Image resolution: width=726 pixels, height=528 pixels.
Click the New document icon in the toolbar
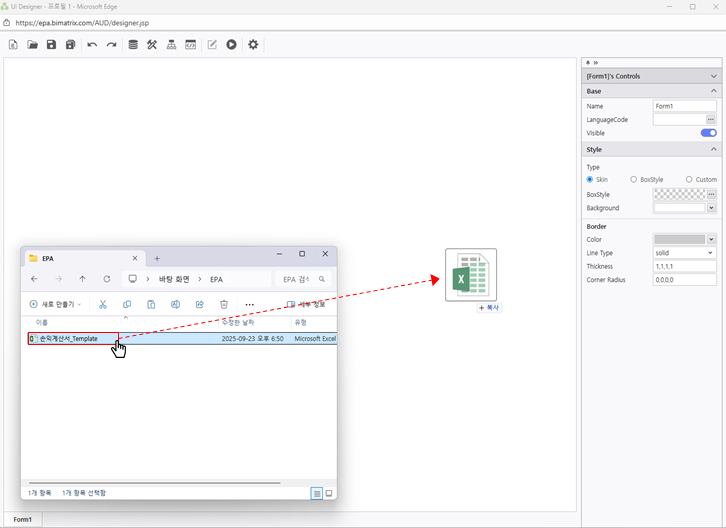click(13, 45)
